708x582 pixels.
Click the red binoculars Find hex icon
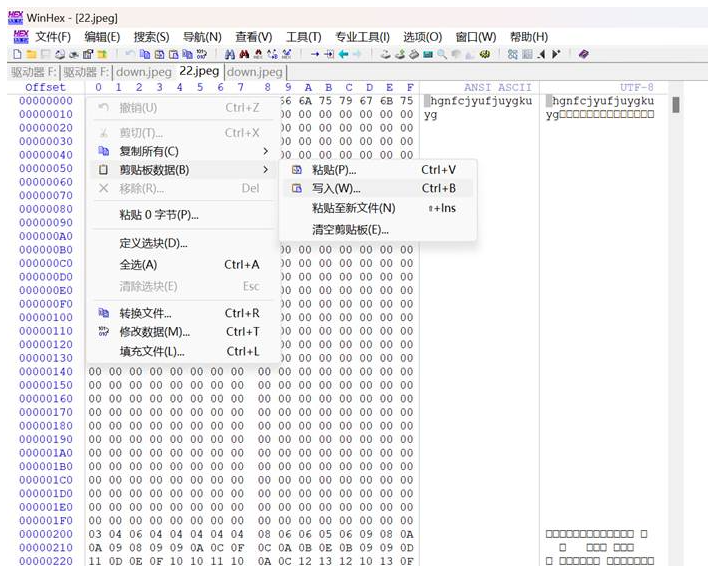(x=244, y=54)
